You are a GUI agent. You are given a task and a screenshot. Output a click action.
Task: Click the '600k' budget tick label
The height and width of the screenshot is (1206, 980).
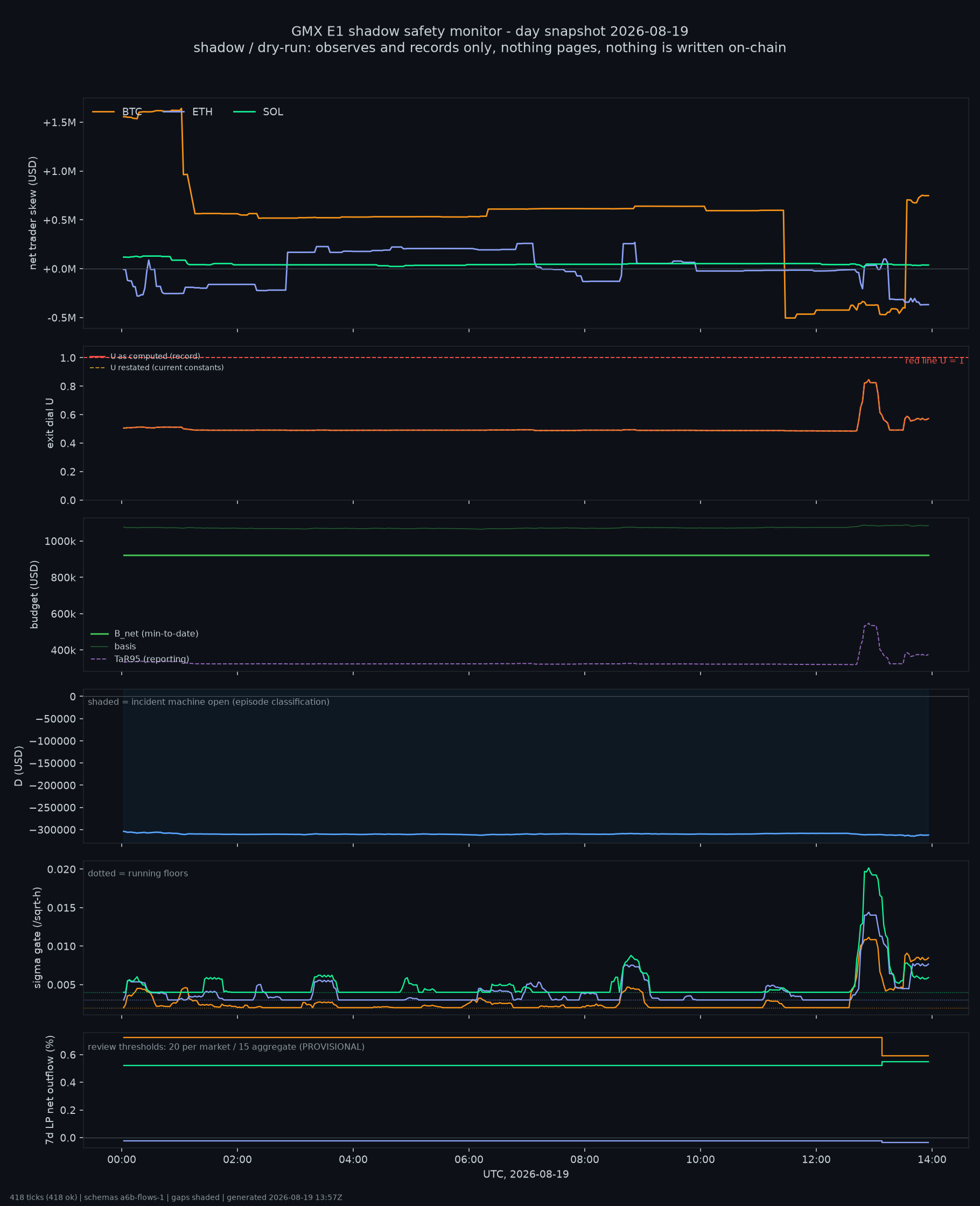[x=62, y=614]
